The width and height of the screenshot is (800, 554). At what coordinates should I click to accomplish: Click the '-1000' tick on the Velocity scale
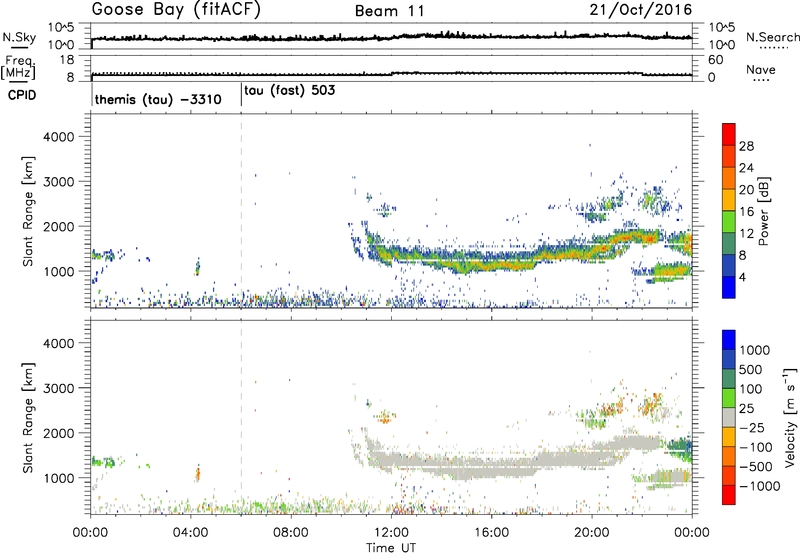click(759, 486)
